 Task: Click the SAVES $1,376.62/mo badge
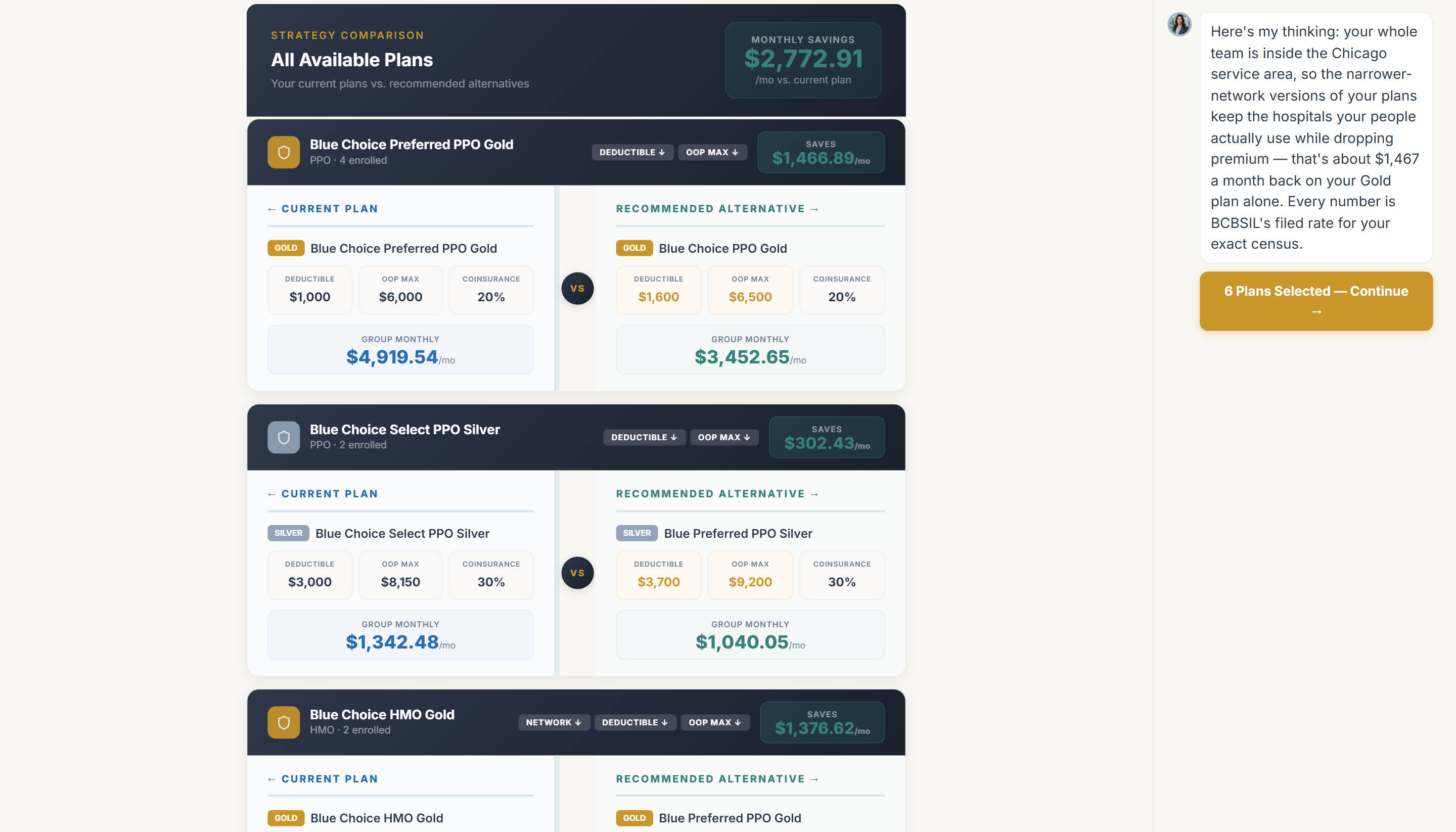point(822,722)
